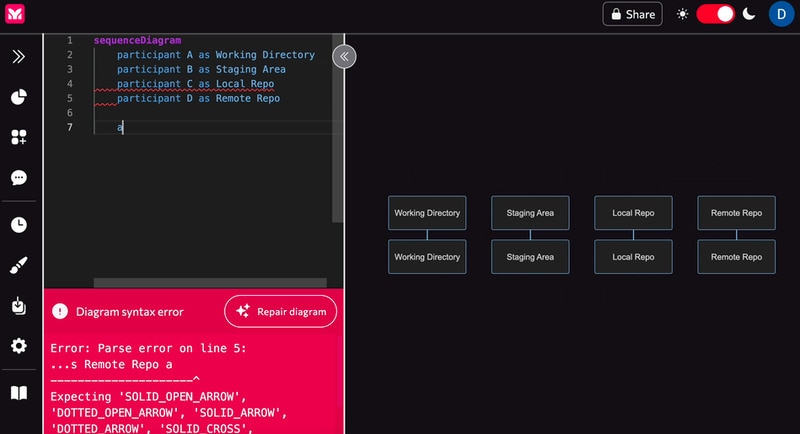Image resolution: width=800 pixels, height=434 pixels.
Task: Open the templates grid-plus icon
Action: click(18, 137)
